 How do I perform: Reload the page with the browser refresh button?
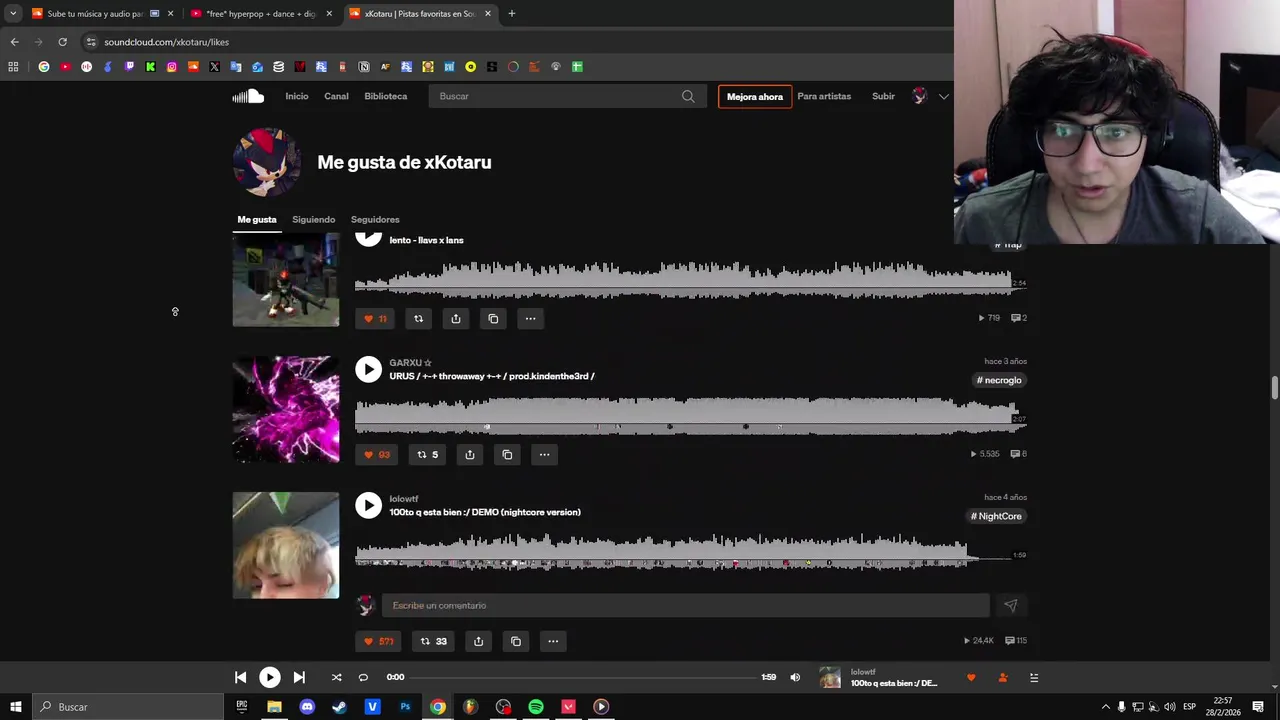pos(62,42)
